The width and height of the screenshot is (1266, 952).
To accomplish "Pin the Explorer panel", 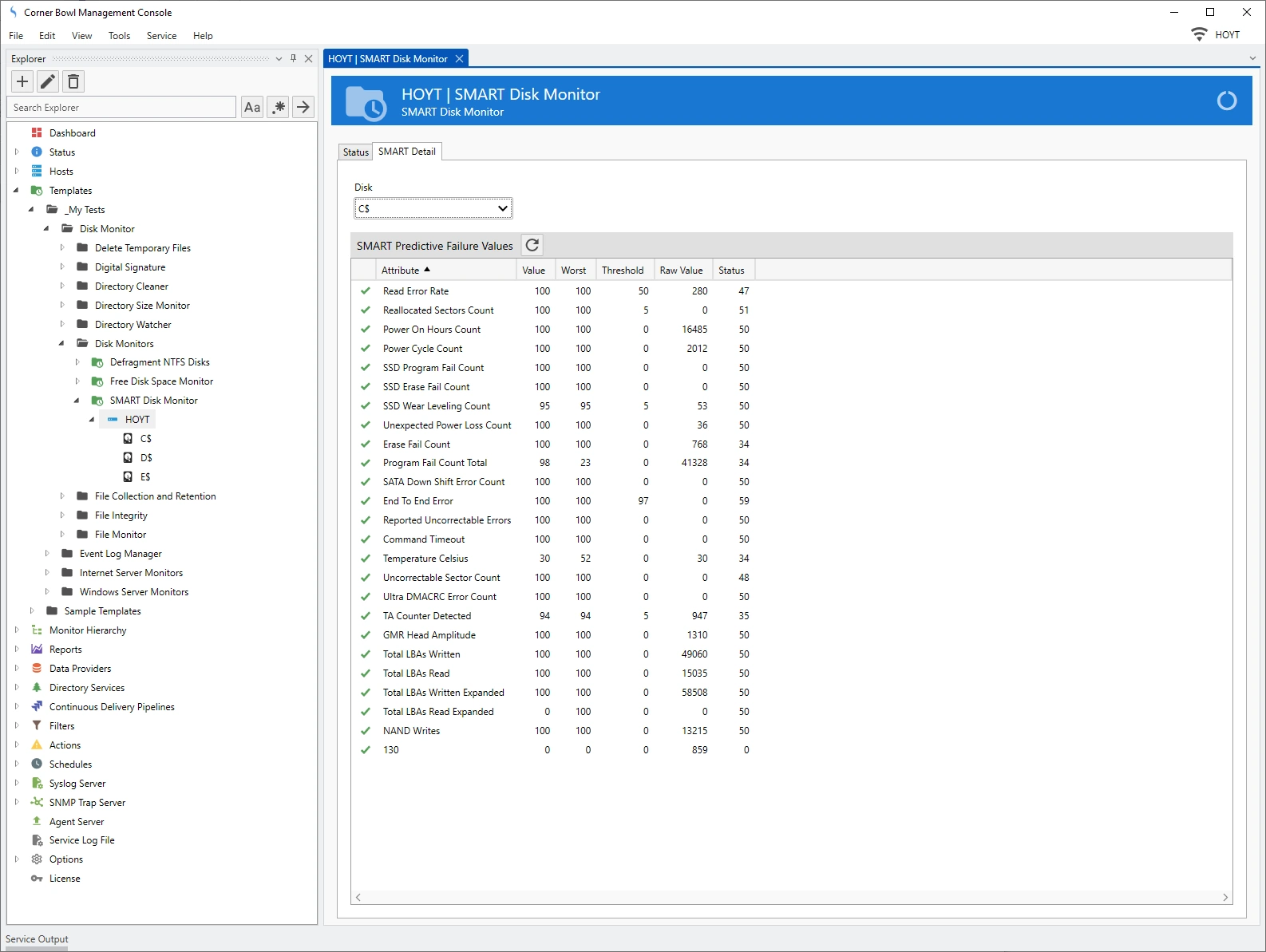I will (x=294, y=58).
